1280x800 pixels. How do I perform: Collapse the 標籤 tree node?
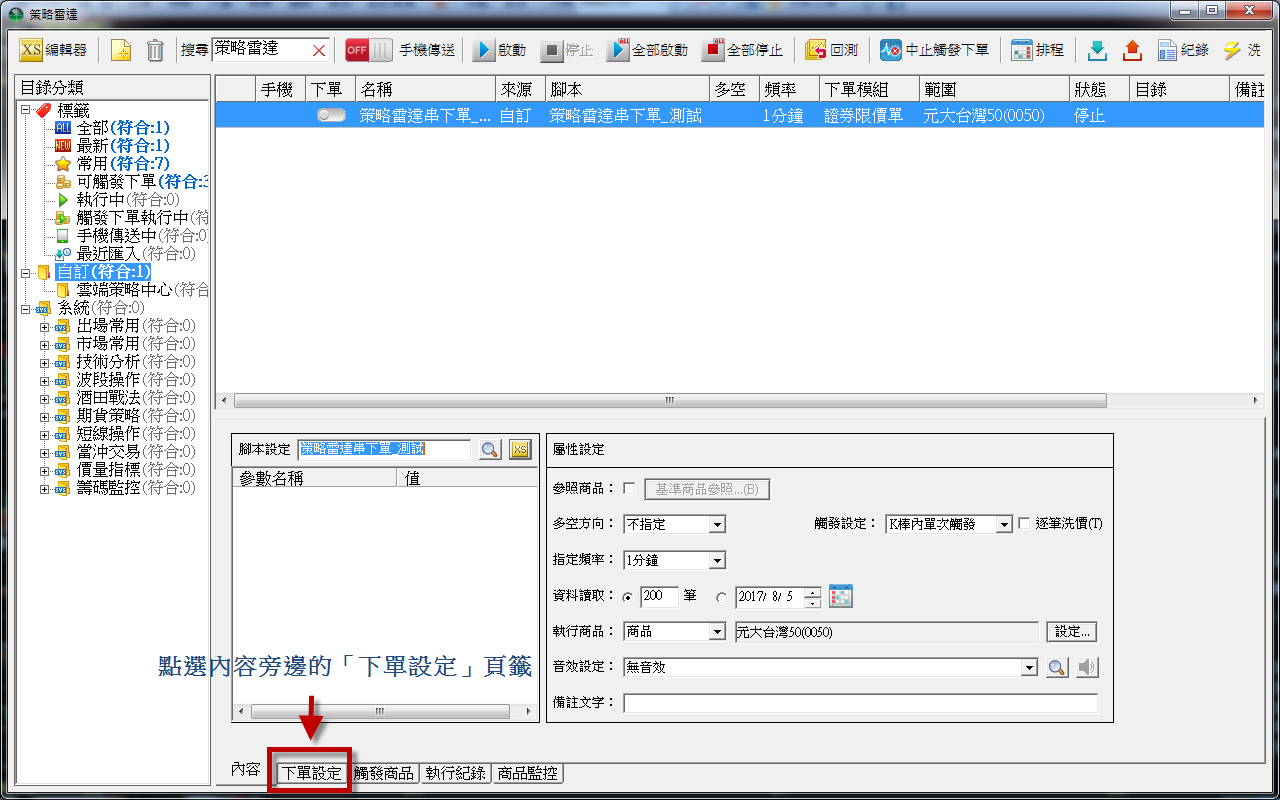coord(26,110)
